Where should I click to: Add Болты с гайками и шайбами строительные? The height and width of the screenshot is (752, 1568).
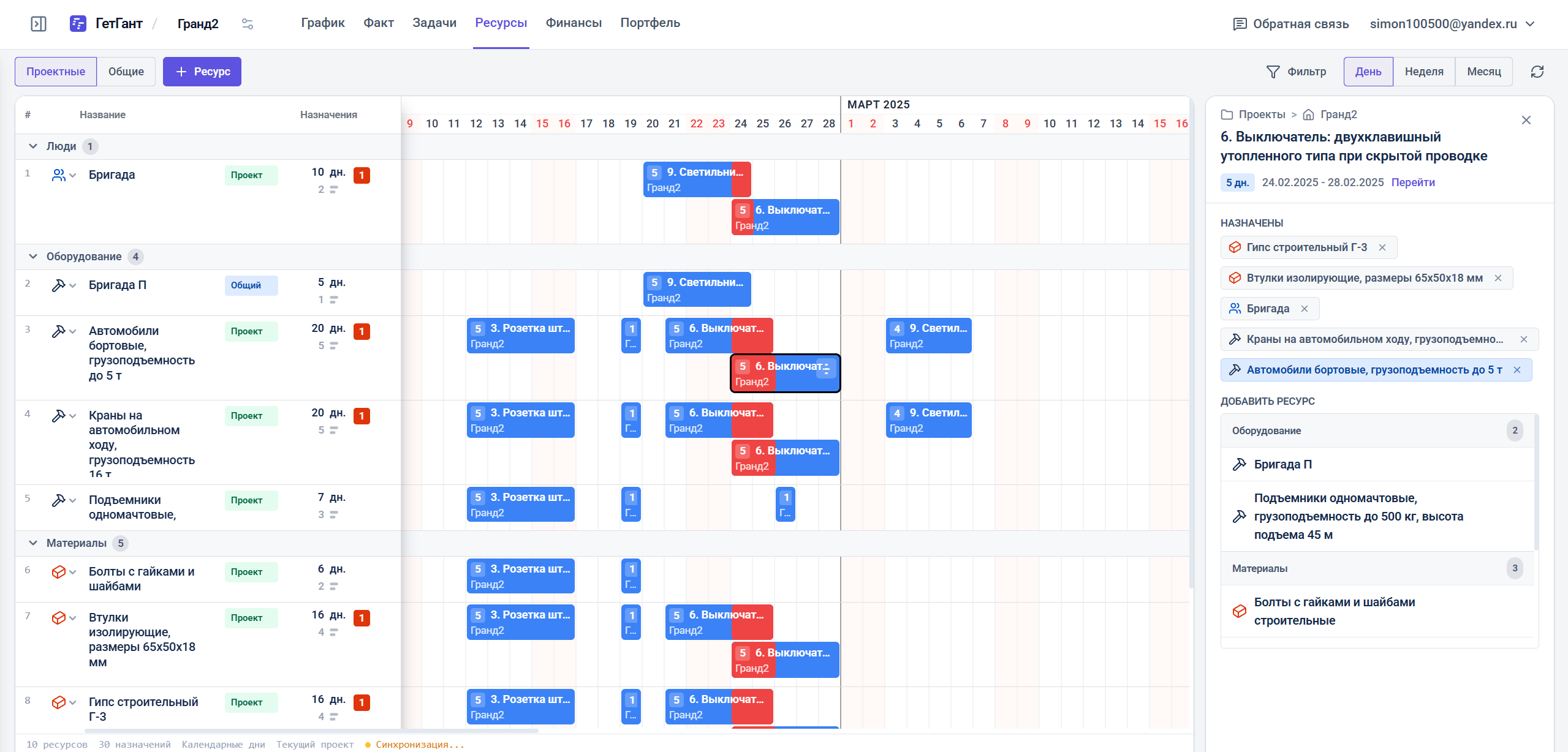point(1377,611)
